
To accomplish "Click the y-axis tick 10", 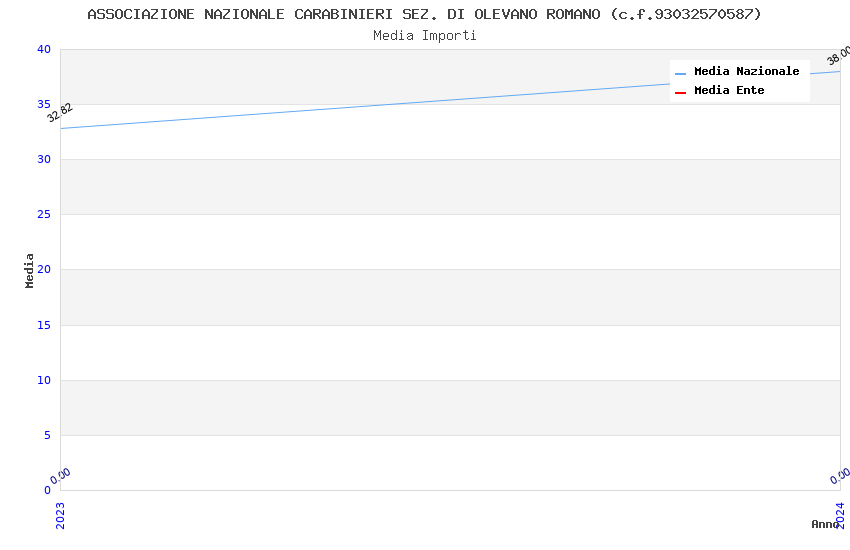I will click(44, 380).
